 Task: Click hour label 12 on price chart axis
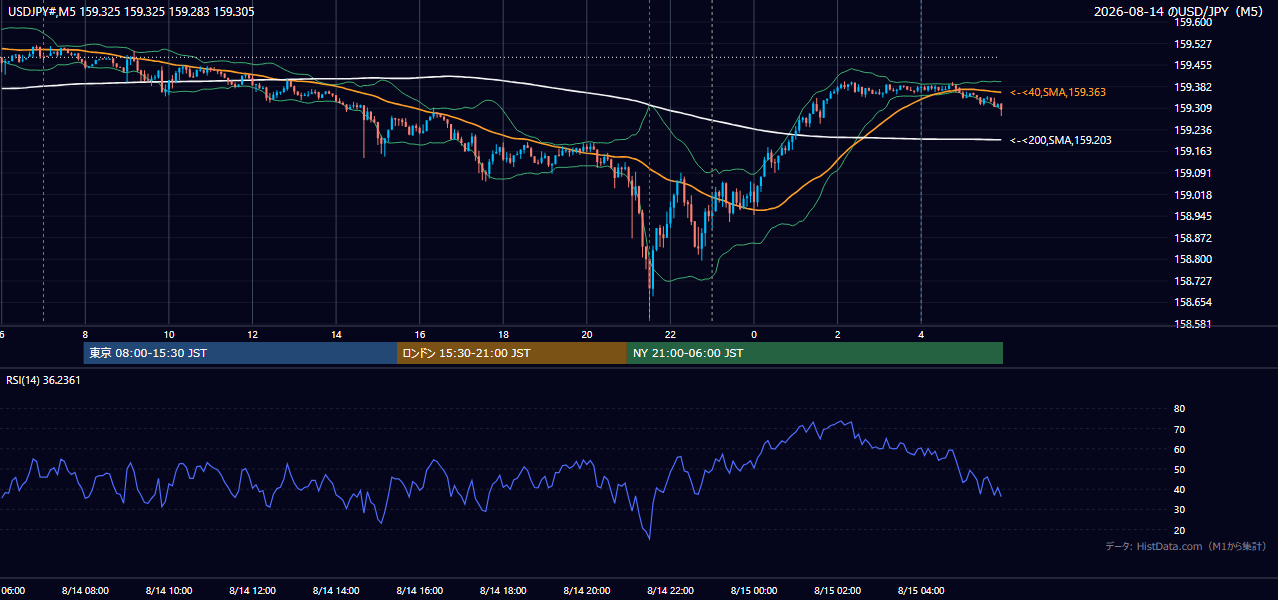(252, 334)
